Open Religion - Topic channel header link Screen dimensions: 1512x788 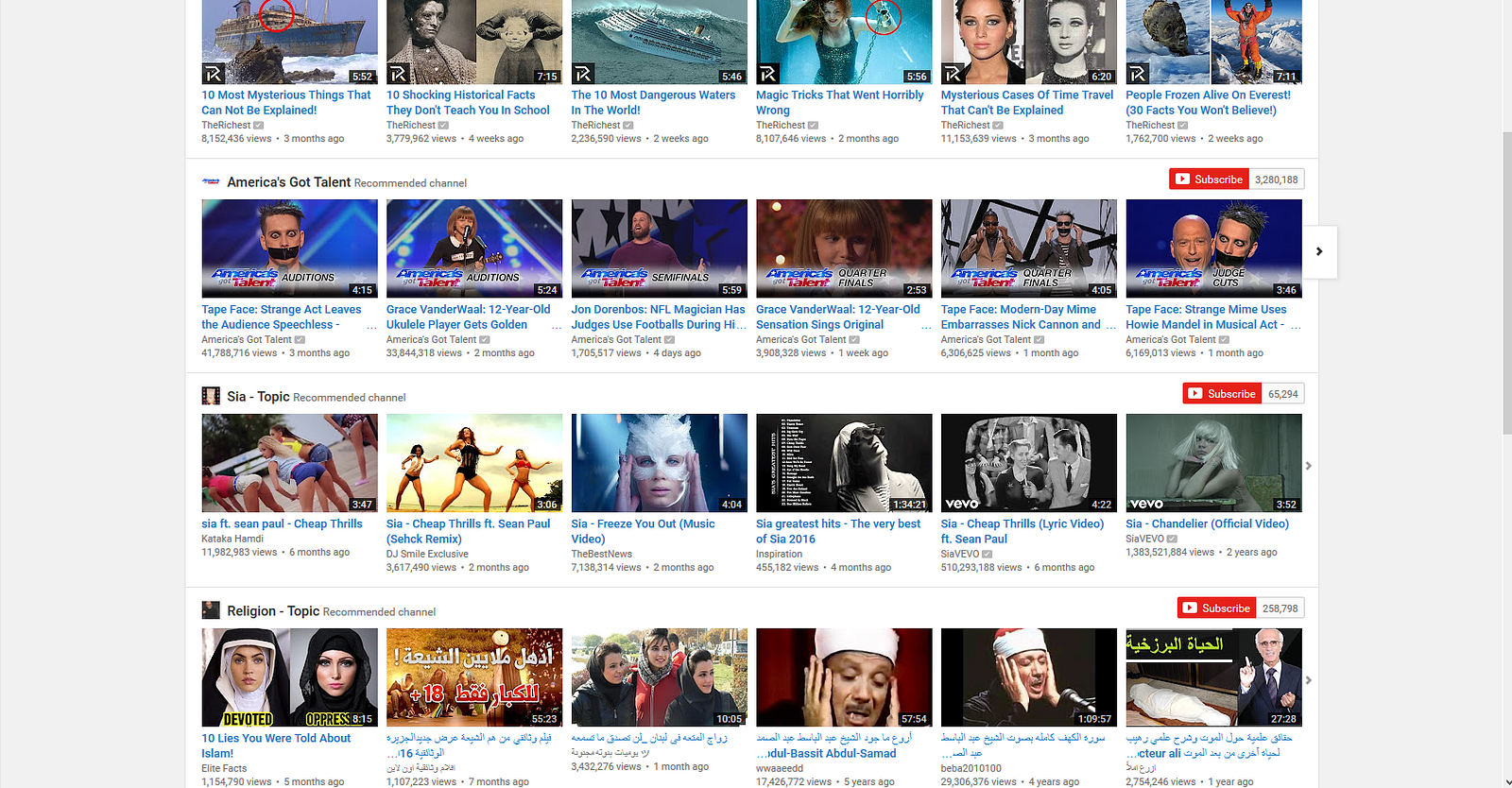tap(273, 611)
